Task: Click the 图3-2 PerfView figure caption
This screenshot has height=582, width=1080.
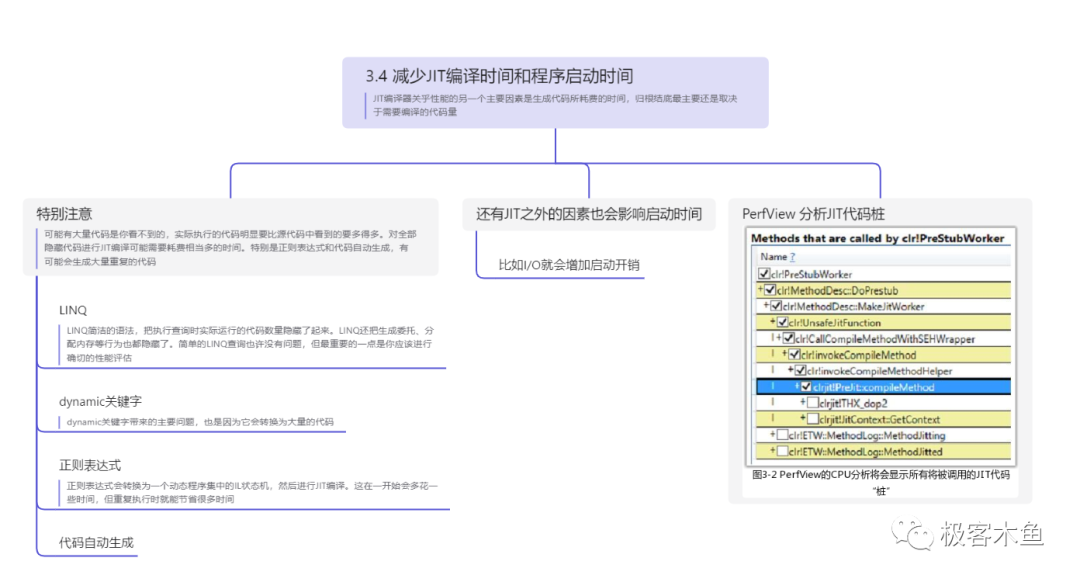Action: tap(881, 482)
